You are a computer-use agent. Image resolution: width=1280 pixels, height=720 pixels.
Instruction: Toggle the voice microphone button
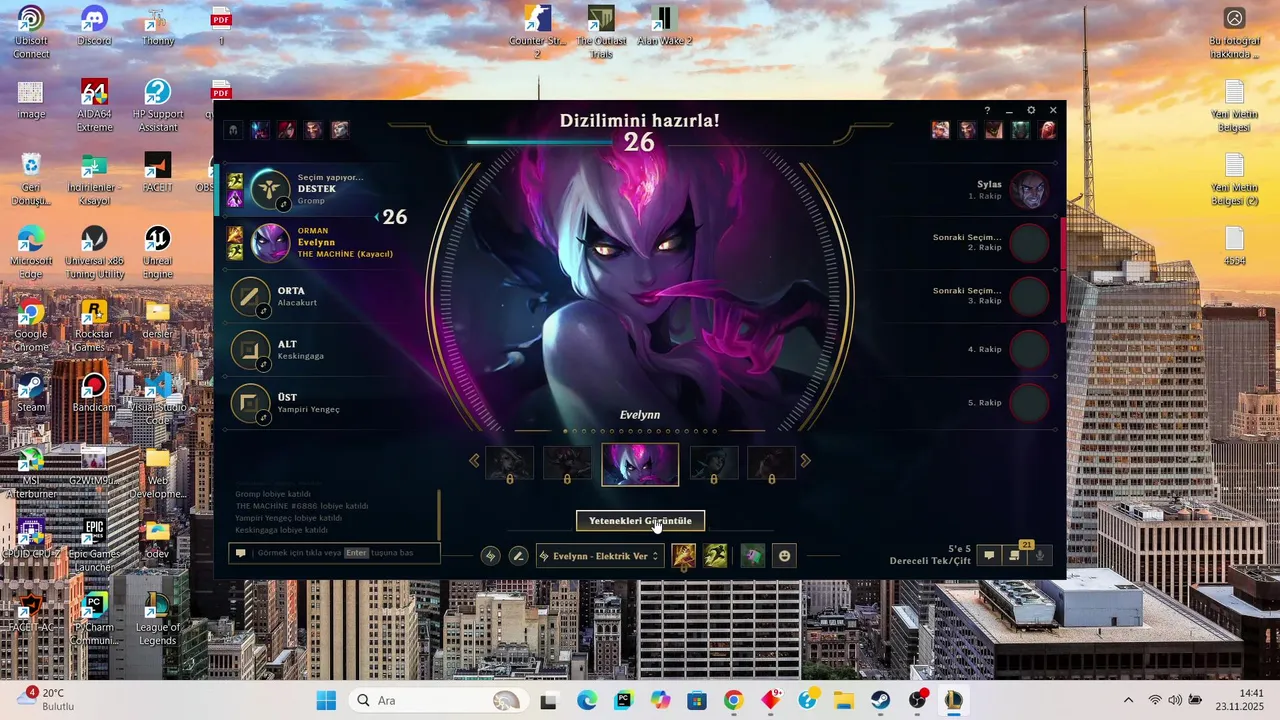pos(1041,556)
